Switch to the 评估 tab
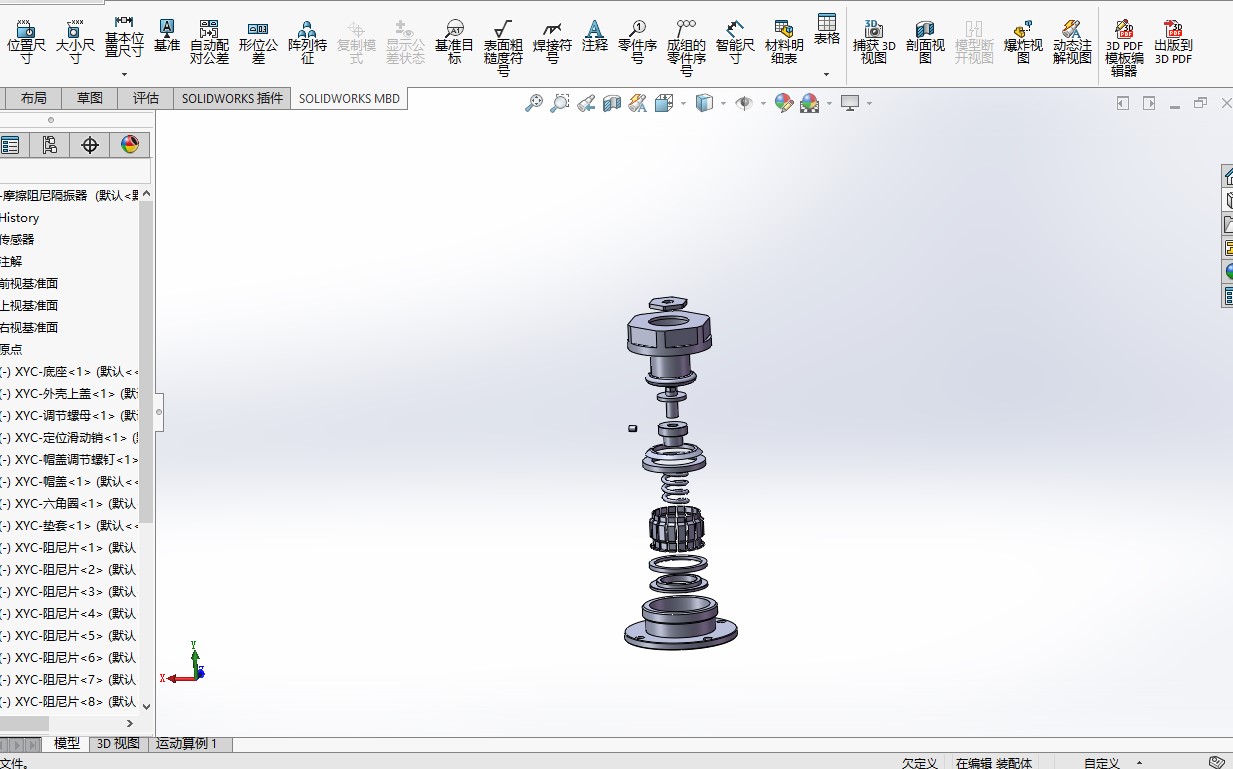The width and height of the screenshot is (1233, 769). [x=145, y=98]
